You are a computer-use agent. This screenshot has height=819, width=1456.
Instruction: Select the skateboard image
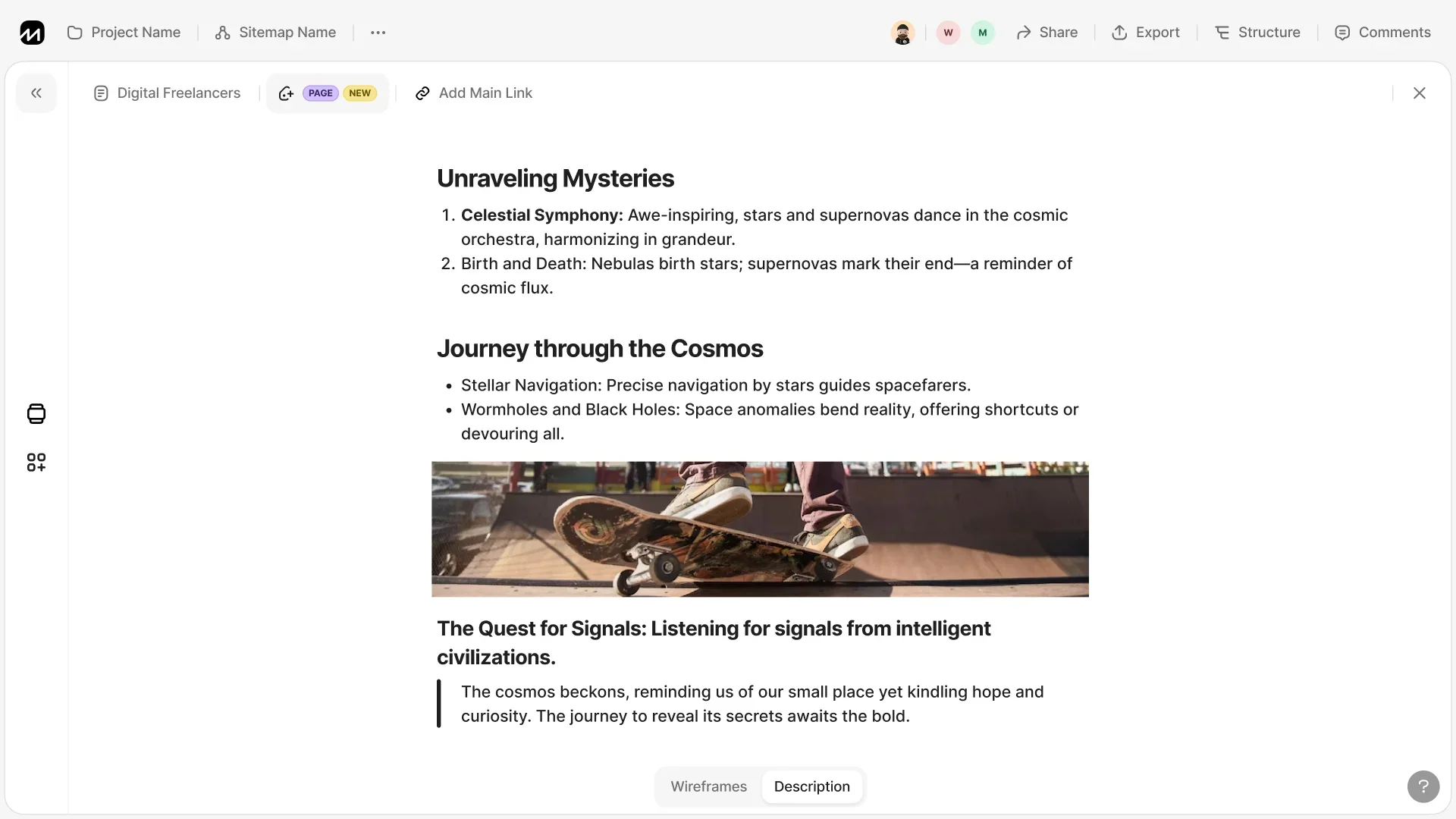(x=760, y=529)
